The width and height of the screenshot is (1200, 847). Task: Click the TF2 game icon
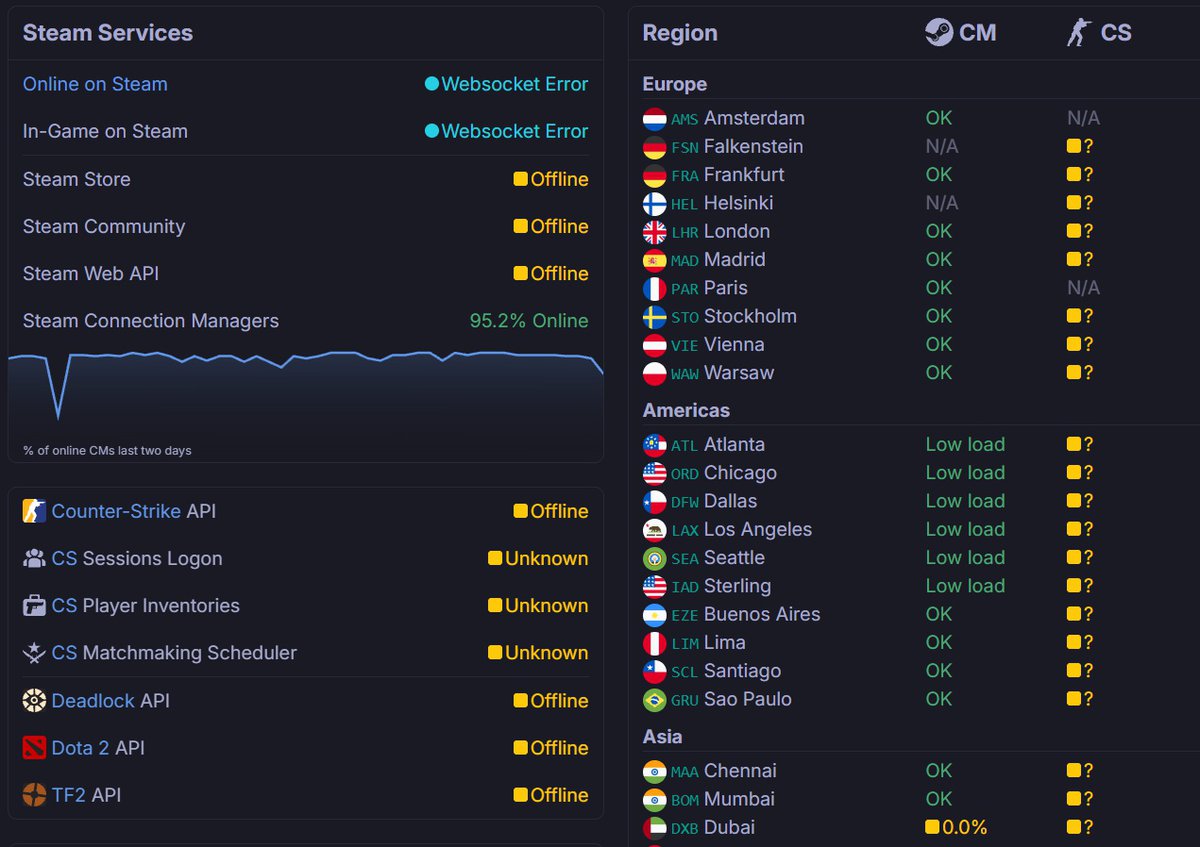click(x=35, y=795)
